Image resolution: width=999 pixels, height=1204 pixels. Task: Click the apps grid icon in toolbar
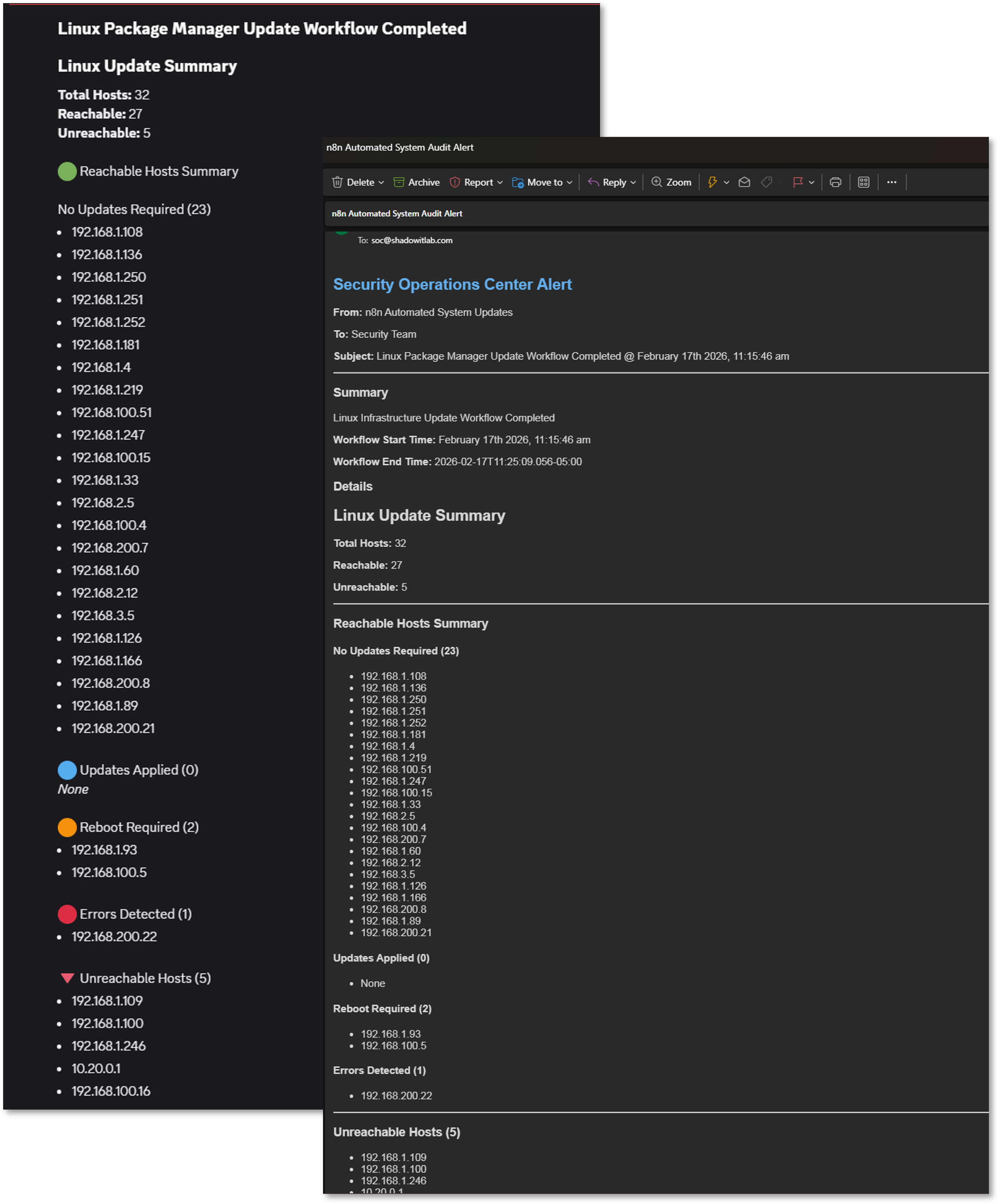(864, 182)
